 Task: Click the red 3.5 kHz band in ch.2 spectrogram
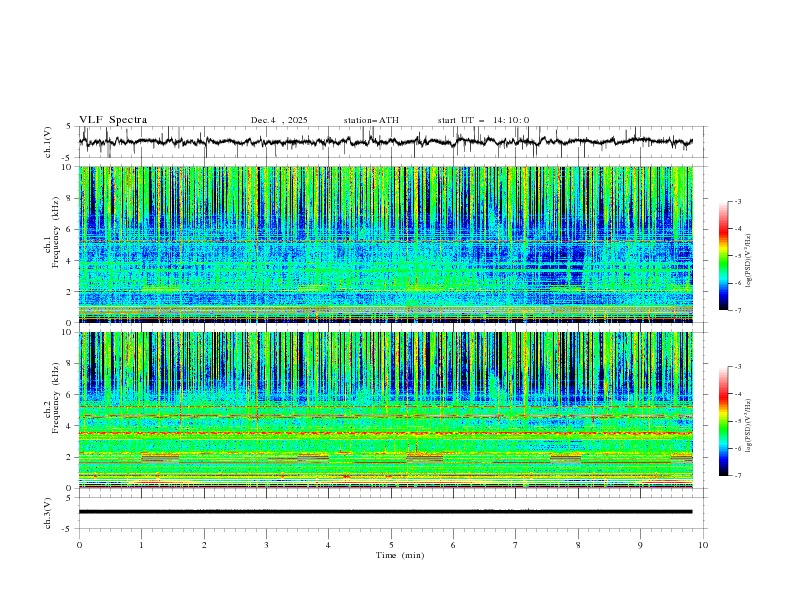point(385,433)
